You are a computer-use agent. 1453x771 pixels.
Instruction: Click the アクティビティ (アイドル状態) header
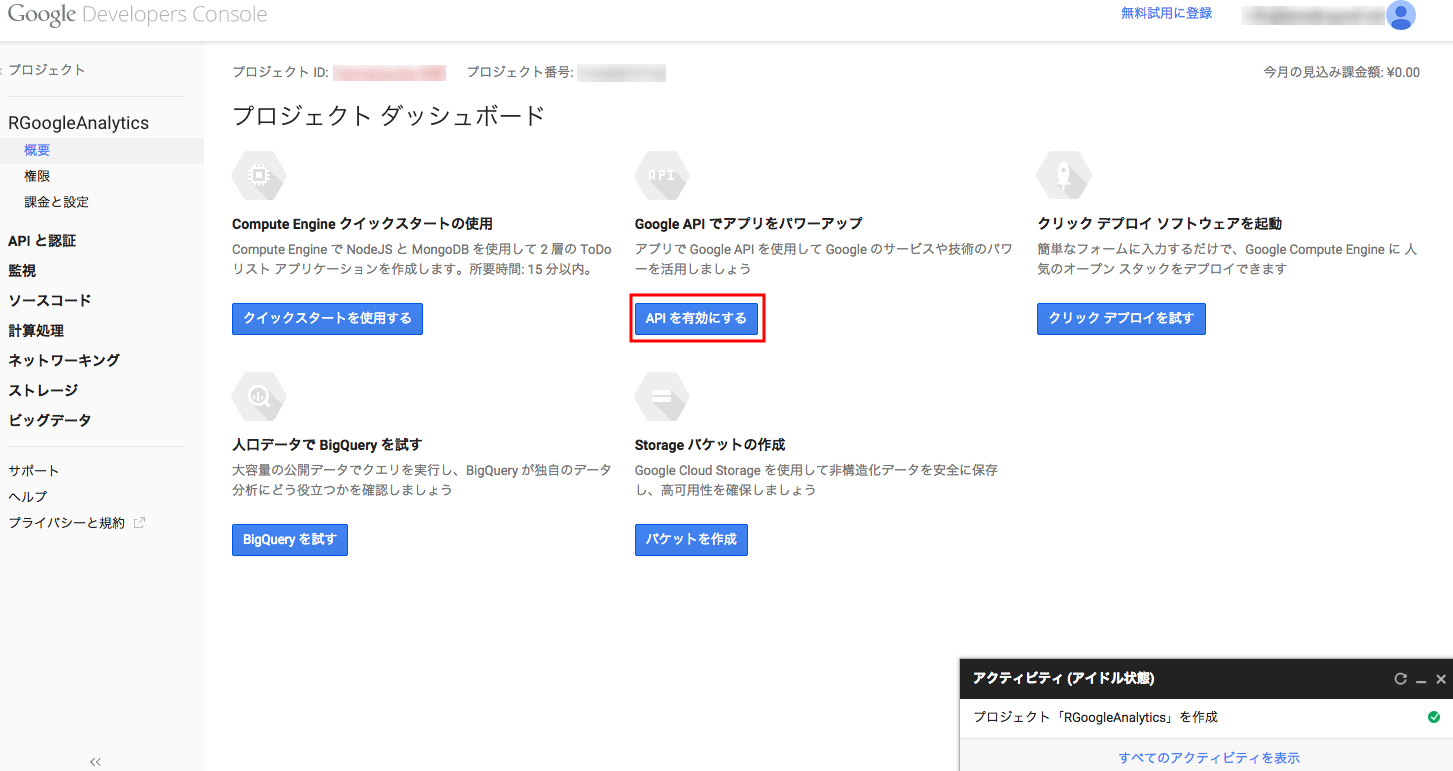1063,678
